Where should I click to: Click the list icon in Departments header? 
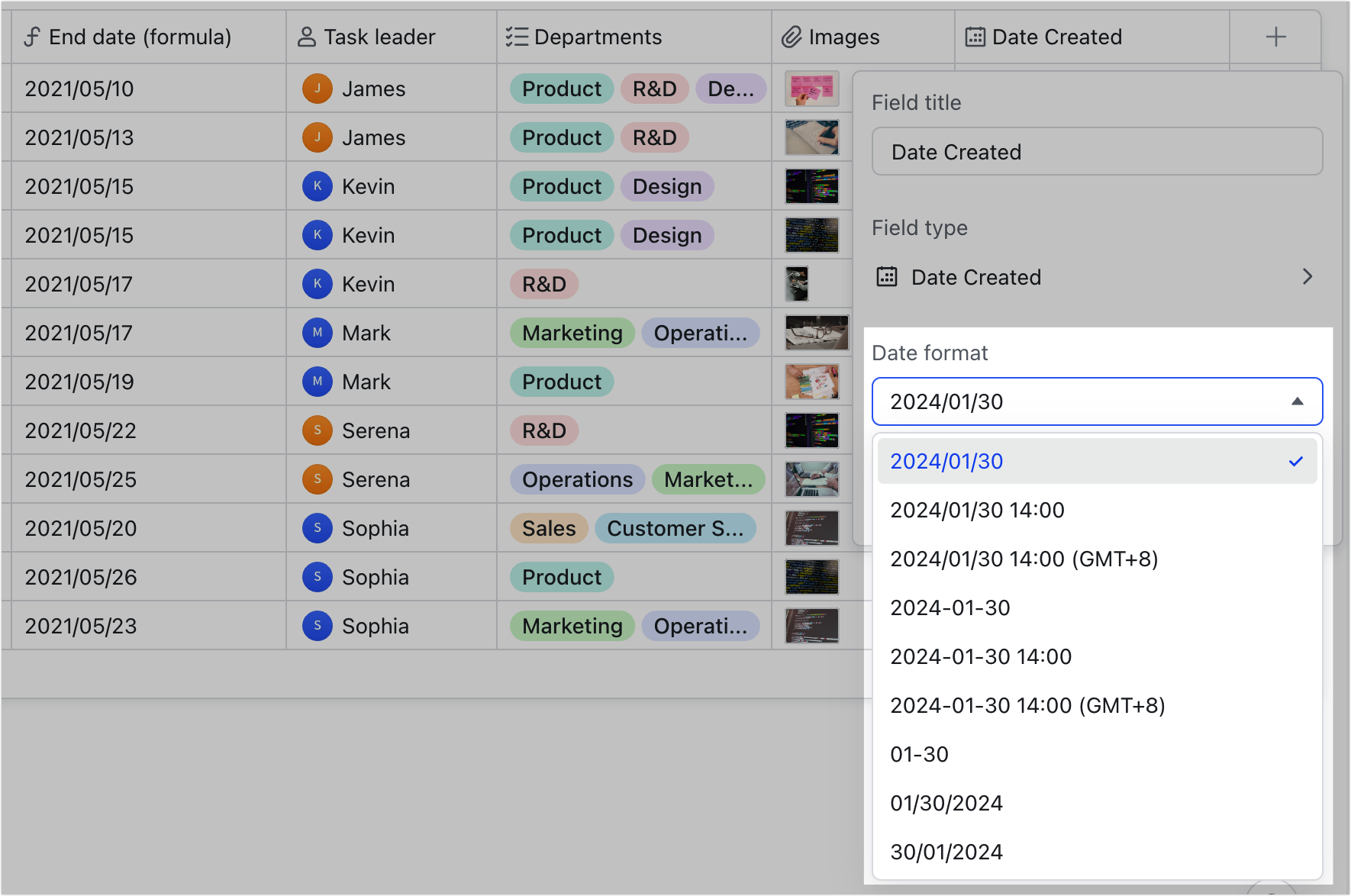pyautogui.click(x=517, y=37)
